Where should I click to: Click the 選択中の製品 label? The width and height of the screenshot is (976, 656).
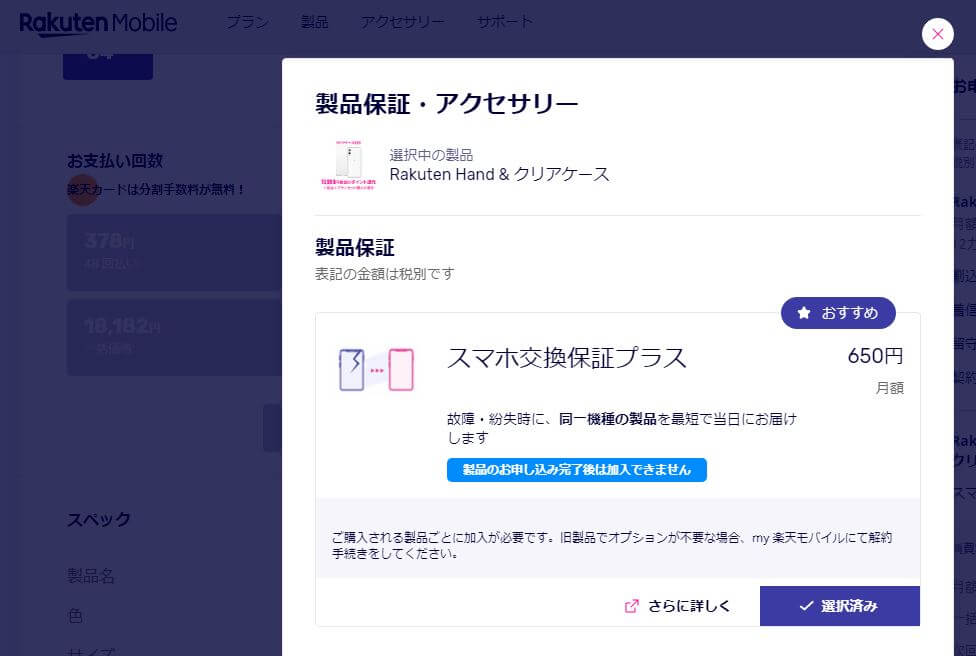point(431,155)
